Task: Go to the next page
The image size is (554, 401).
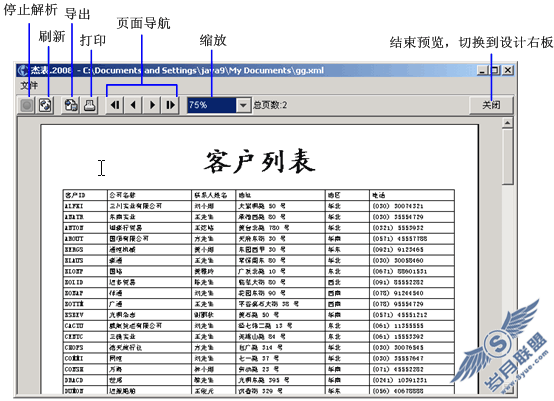Action: [x=152, y=105]
